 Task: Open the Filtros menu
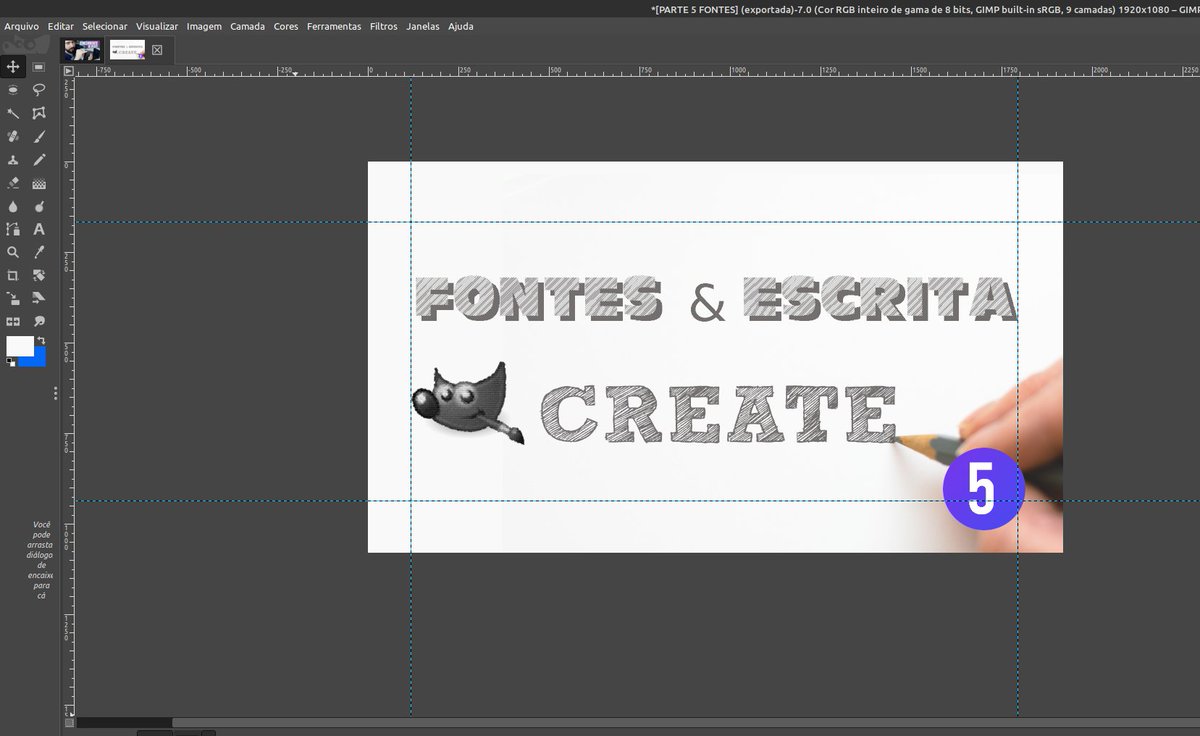382,26
